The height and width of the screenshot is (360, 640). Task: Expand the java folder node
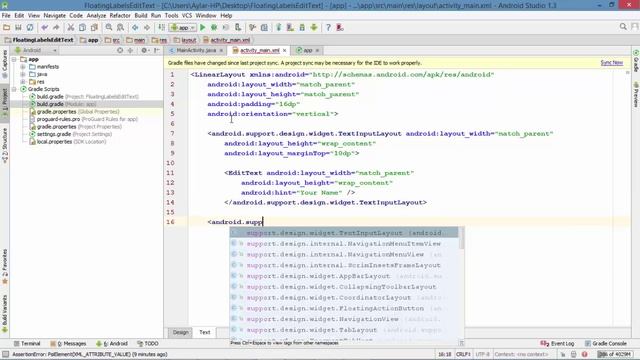click(x=23, y=74)
